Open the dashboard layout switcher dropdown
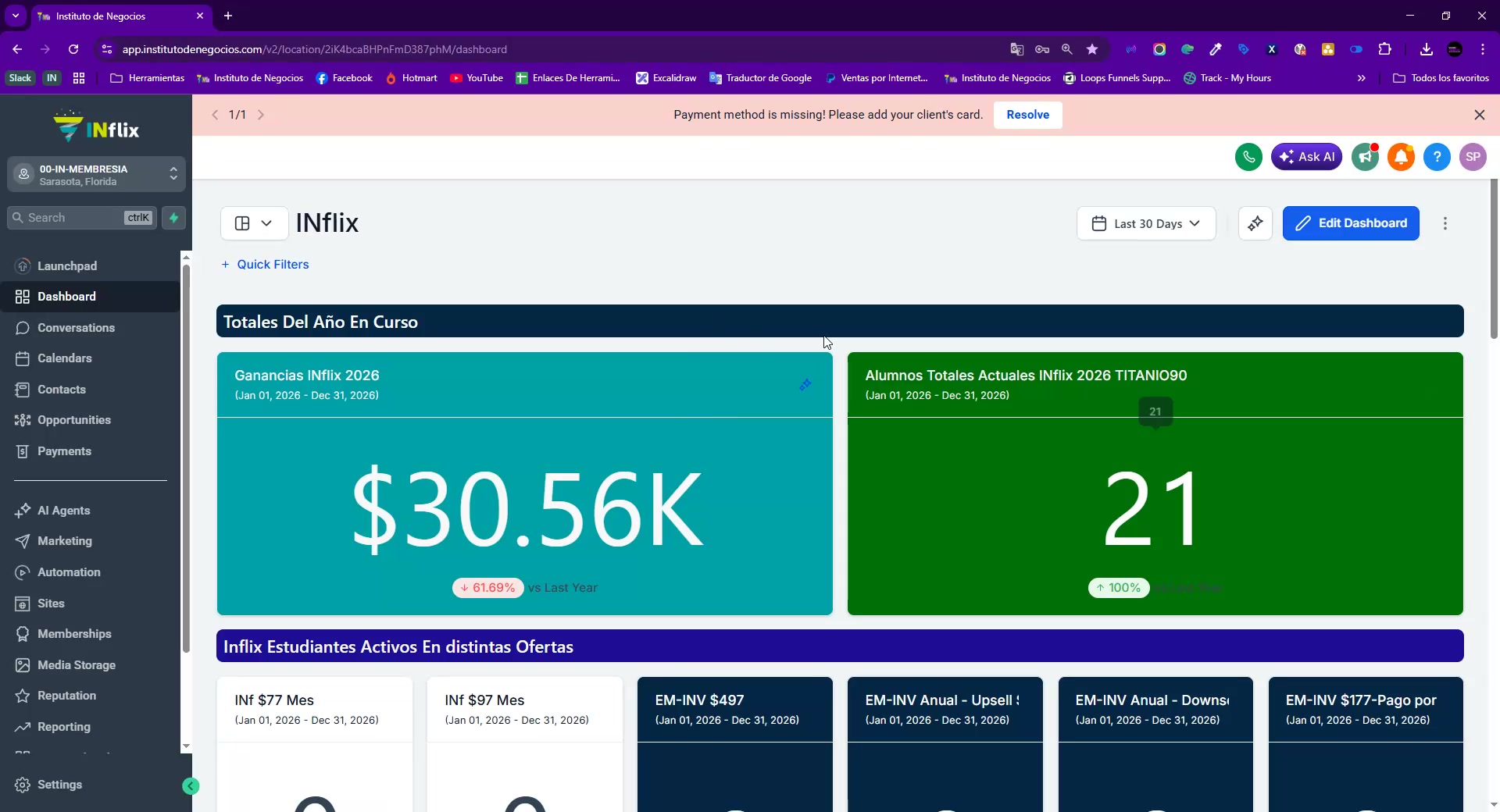 point(254,224)
